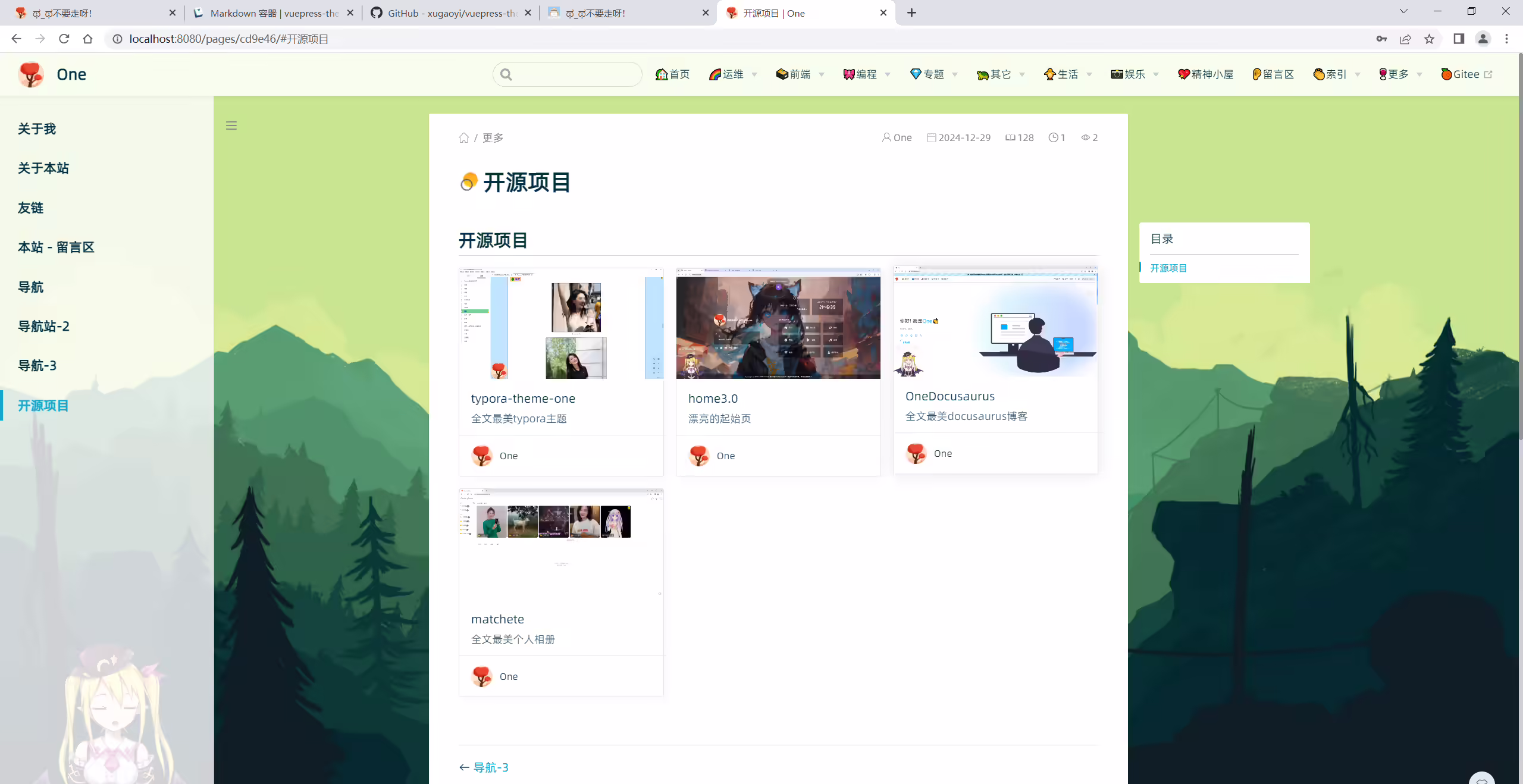This screenshot has width=1523, height=784.
Task: Expand the 运维 dropdown menu
Action: (x=733, y=74)
